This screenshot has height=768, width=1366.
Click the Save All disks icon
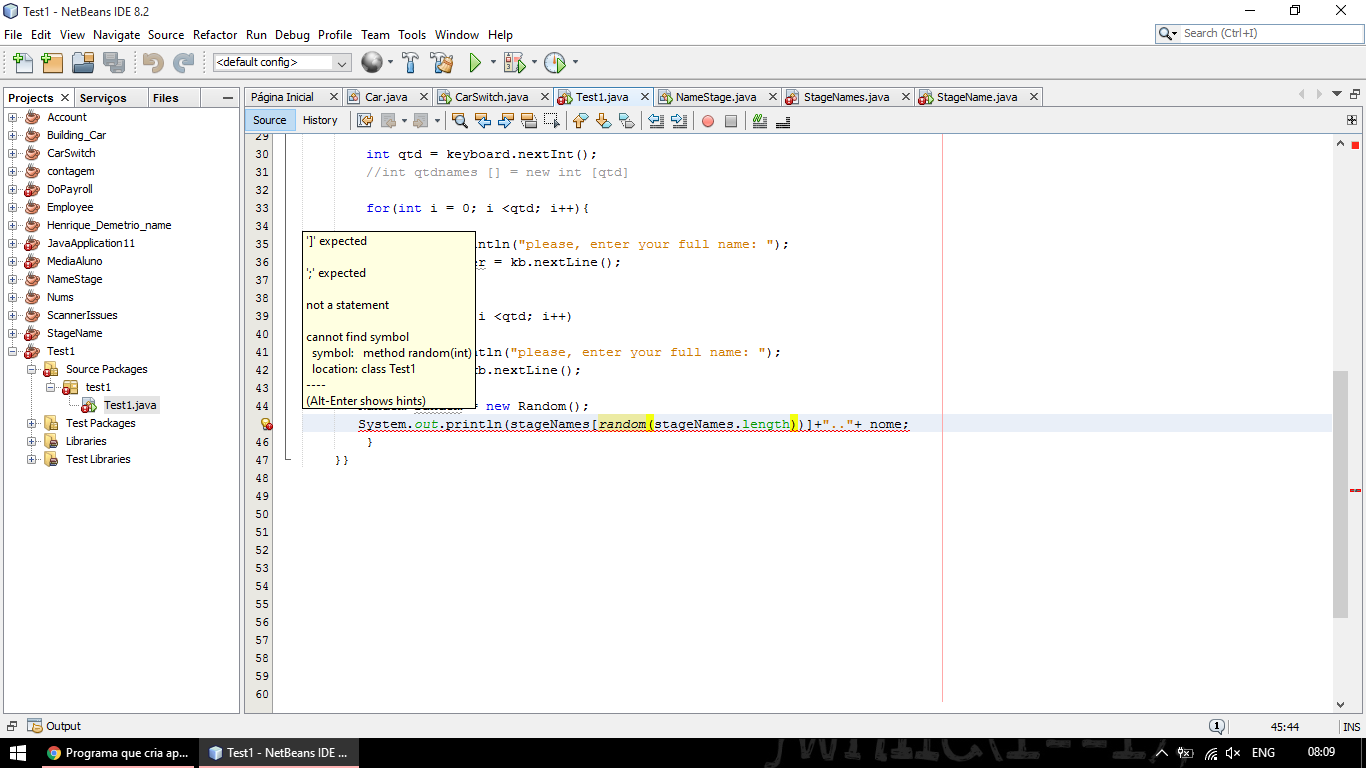[114, 63]
